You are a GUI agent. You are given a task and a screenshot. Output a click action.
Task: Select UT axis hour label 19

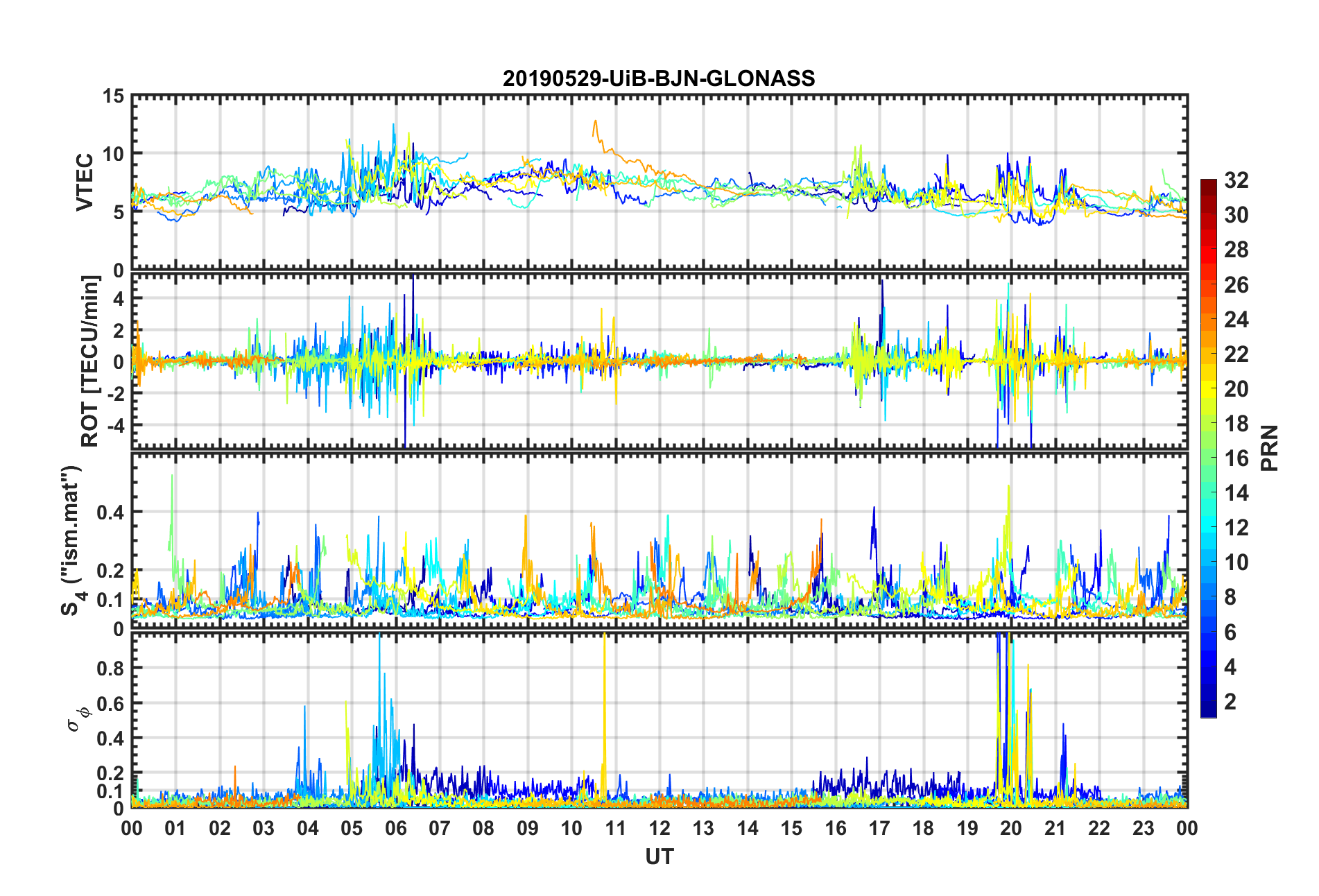(967, 828)
